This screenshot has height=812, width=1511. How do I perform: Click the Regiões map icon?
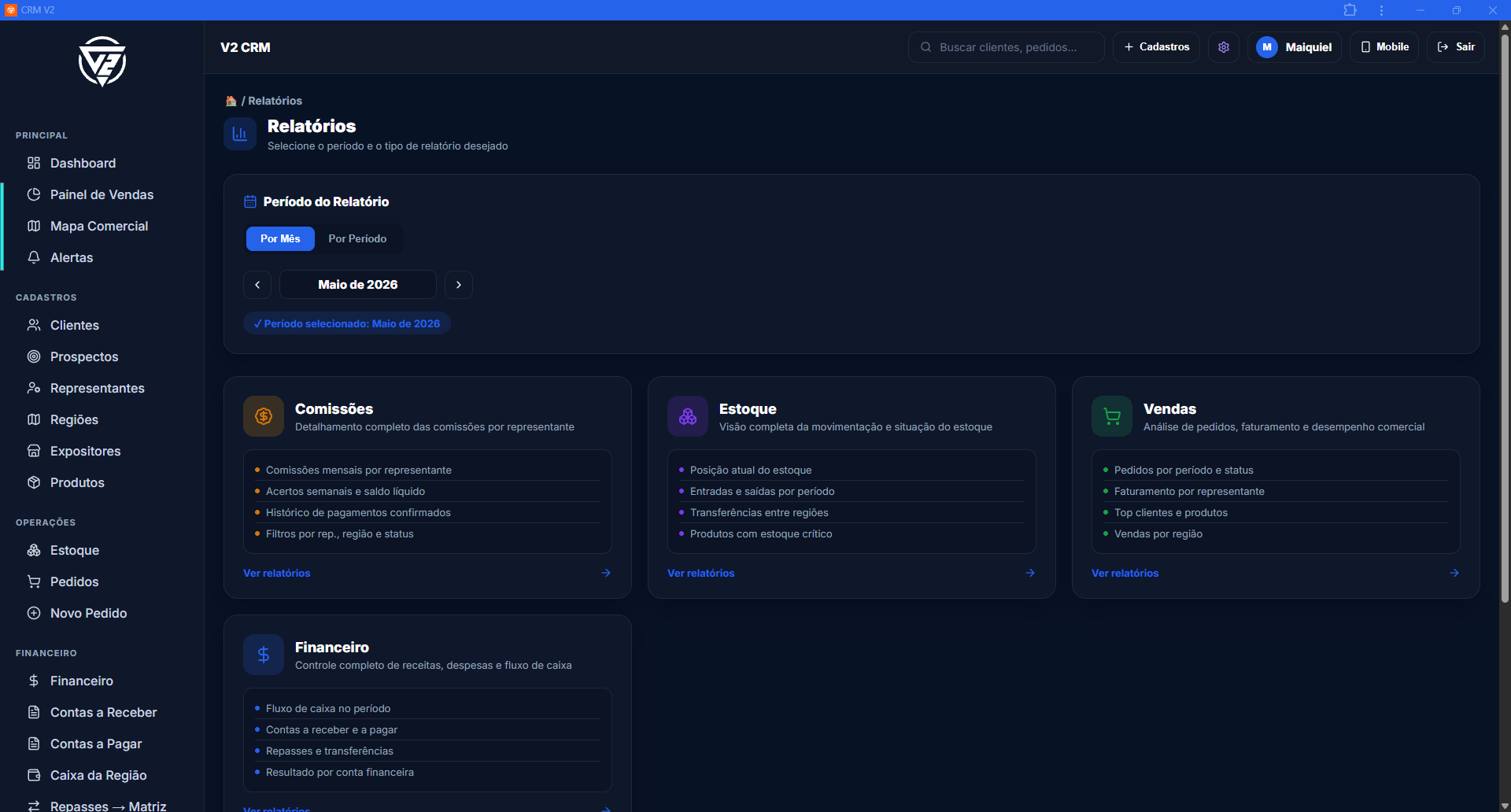coord(34,419)
